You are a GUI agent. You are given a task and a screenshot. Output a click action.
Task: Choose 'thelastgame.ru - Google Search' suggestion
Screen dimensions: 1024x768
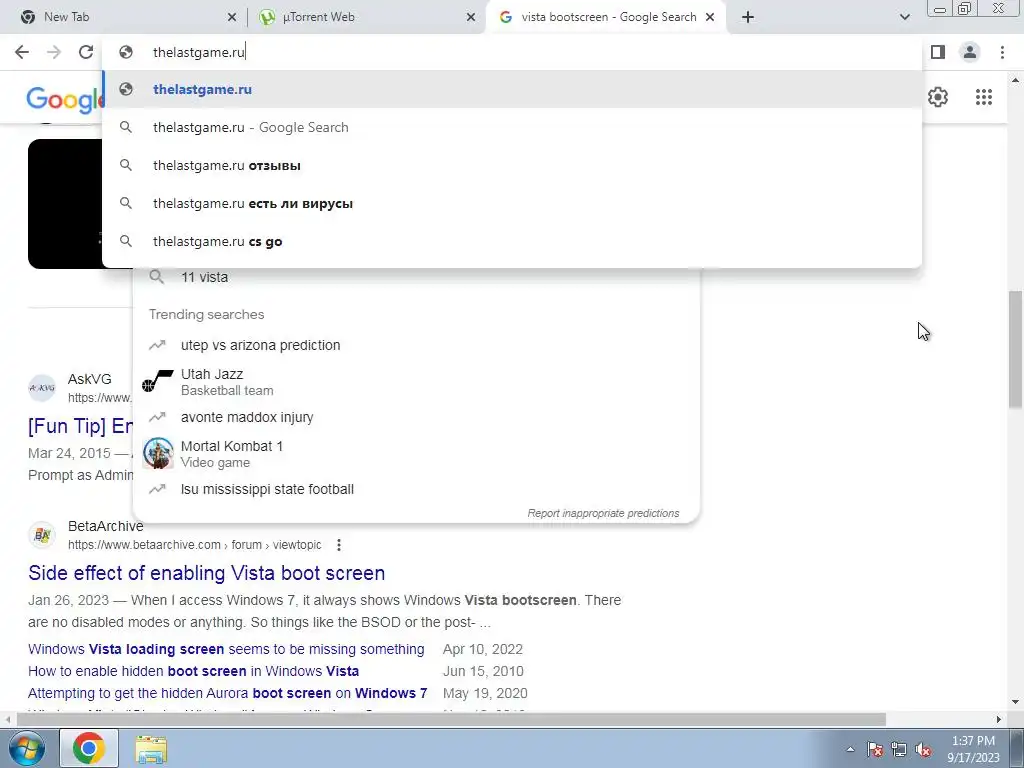(512, 127)
